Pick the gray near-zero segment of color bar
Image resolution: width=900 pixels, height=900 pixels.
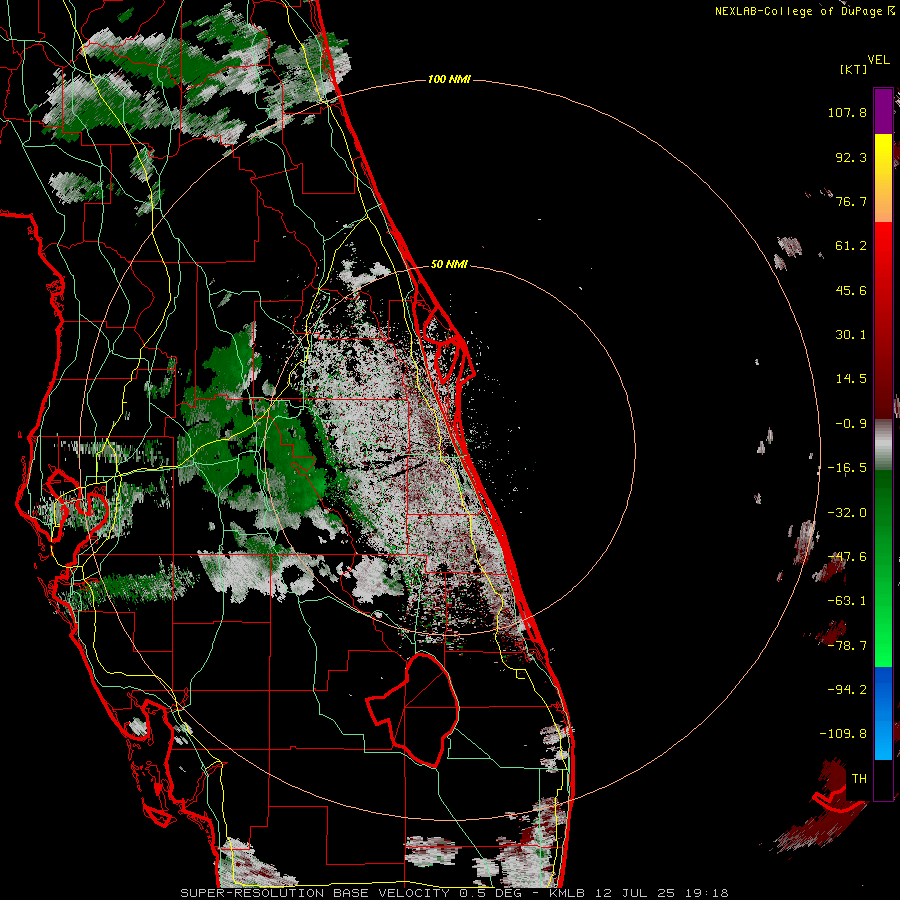(883, 445)
